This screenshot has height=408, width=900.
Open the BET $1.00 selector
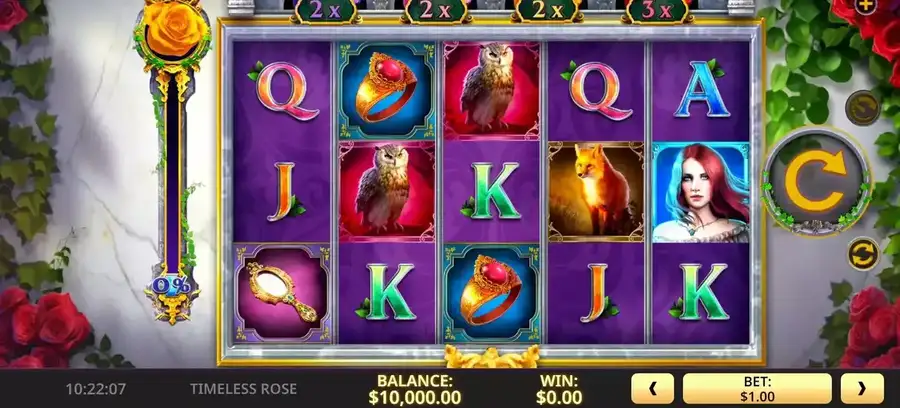coord(757,388)
